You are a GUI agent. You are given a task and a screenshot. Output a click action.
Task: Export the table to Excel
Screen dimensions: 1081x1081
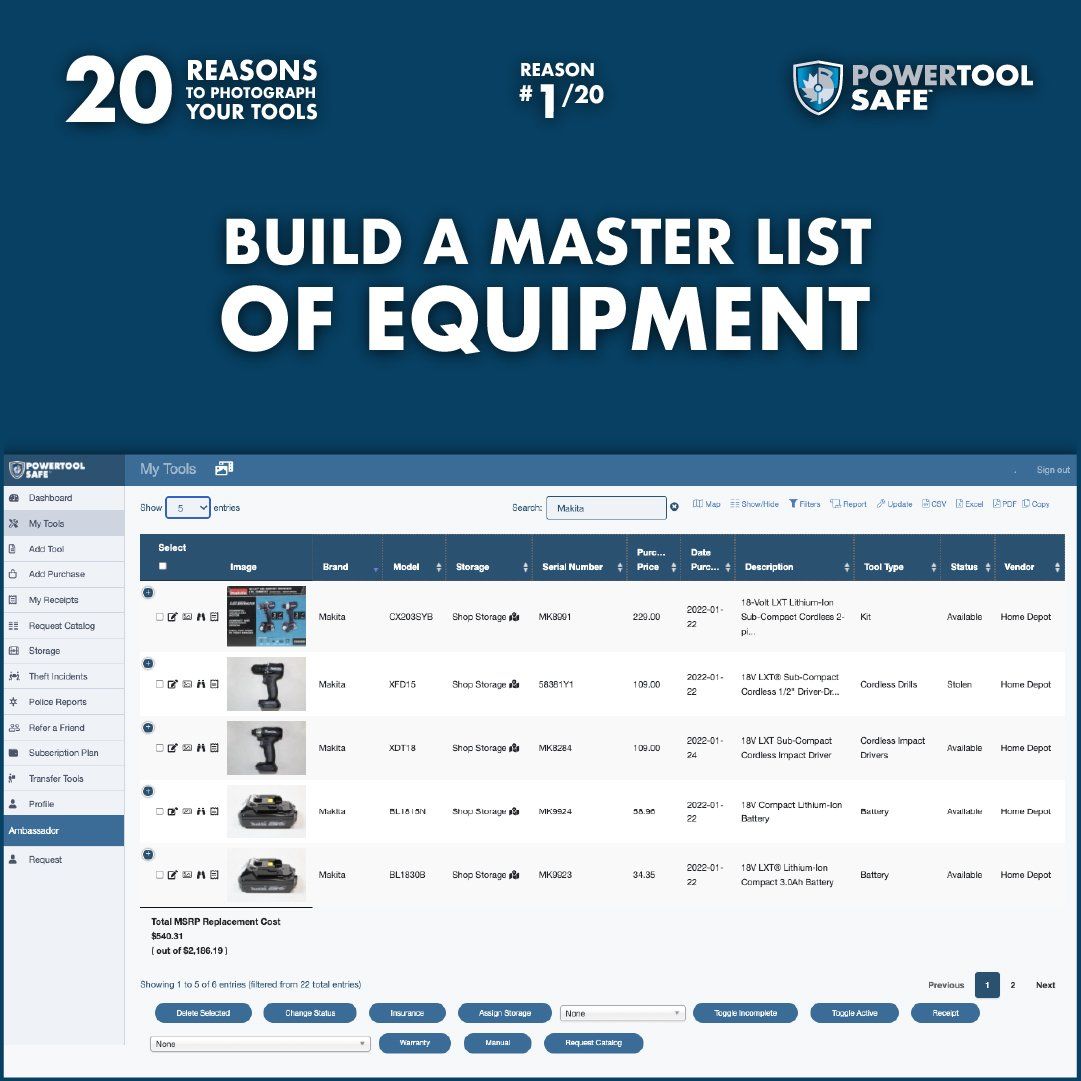[969, 504]
